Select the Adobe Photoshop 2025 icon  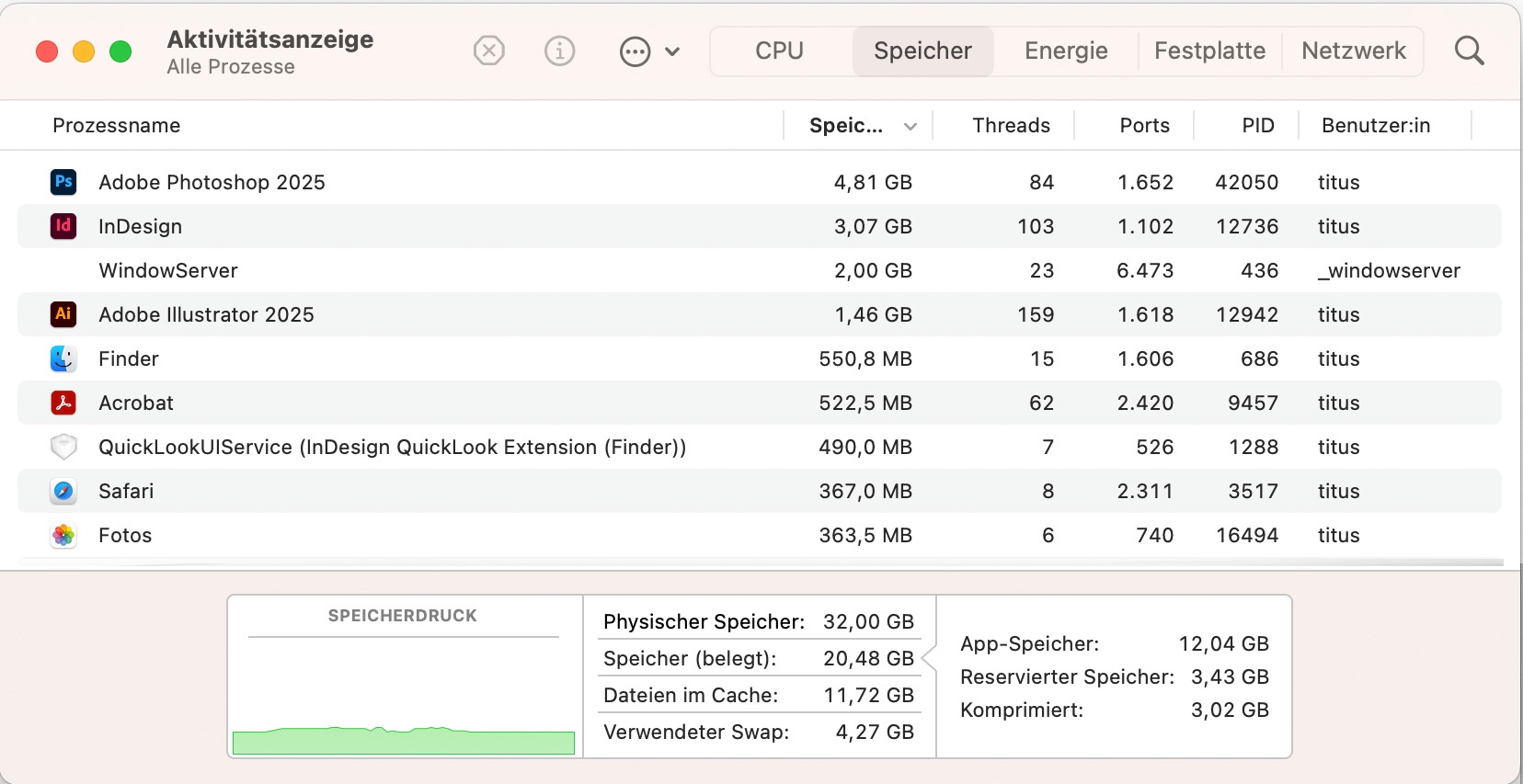[x=63, y=182]
